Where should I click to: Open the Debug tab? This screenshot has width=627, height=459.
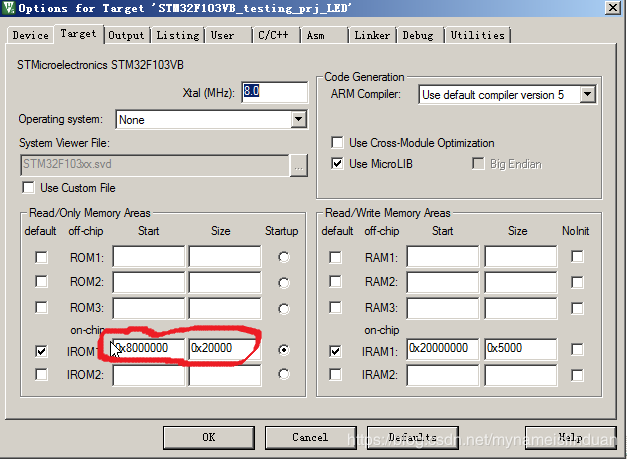pos(420,35)
